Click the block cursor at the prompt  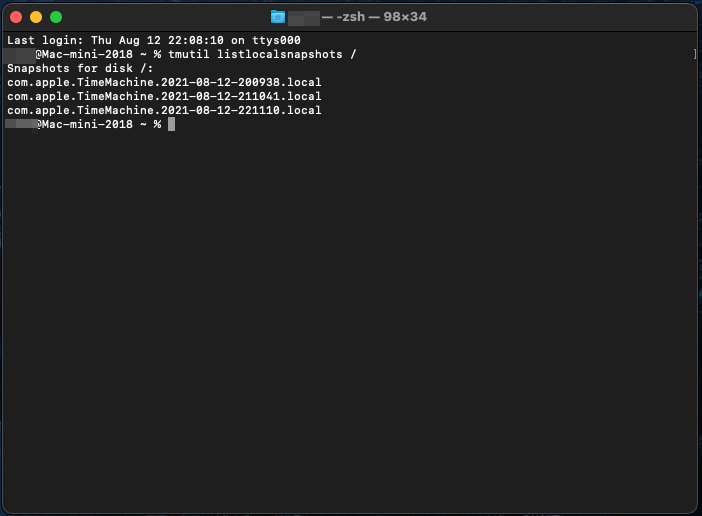point(172,124)
